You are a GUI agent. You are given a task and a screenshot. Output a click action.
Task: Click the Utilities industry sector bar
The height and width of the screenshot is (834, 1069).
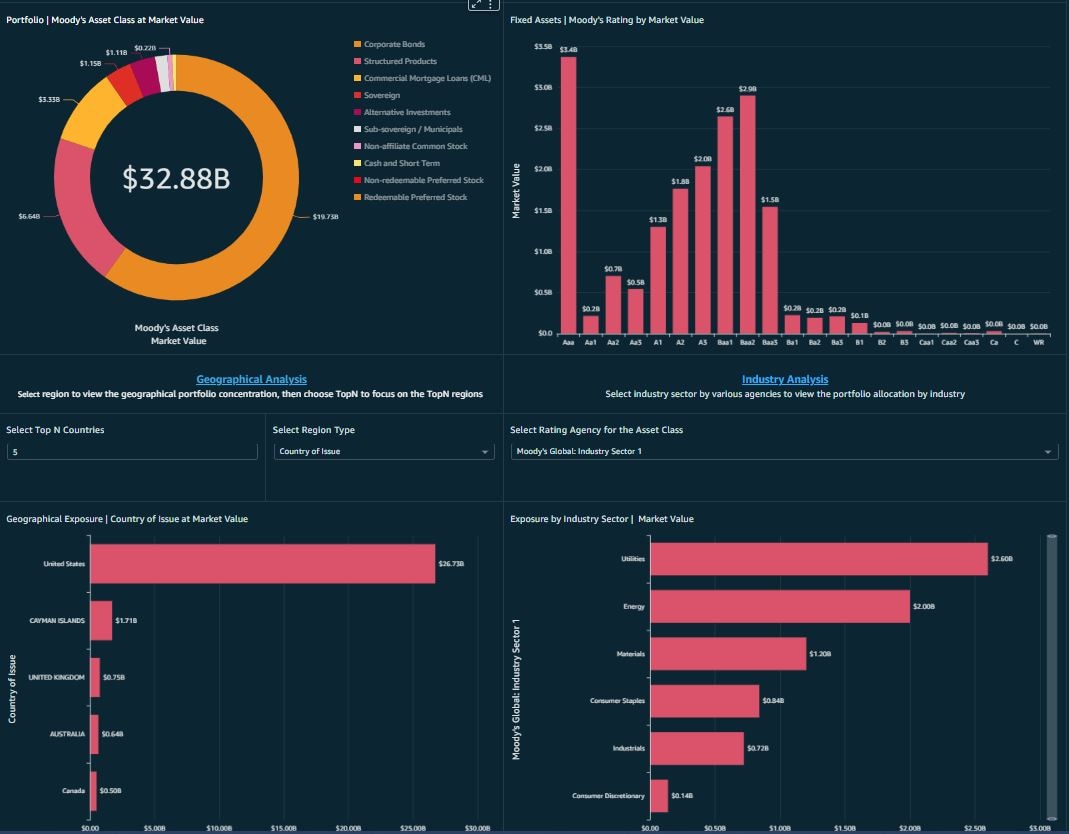[818, 559]
